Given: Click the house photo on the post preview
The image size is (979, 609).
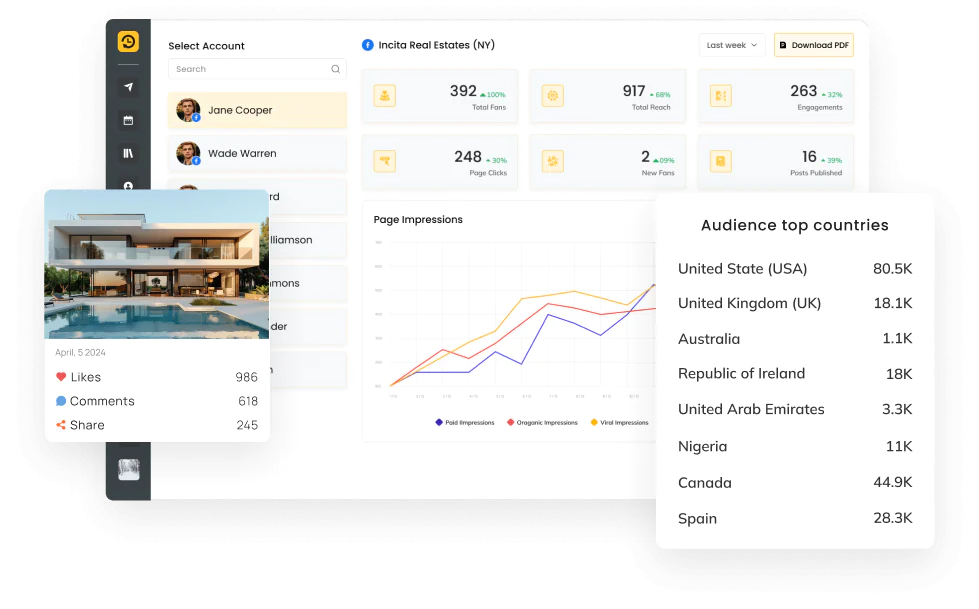Looking at the screenshot, I should 156,263.
